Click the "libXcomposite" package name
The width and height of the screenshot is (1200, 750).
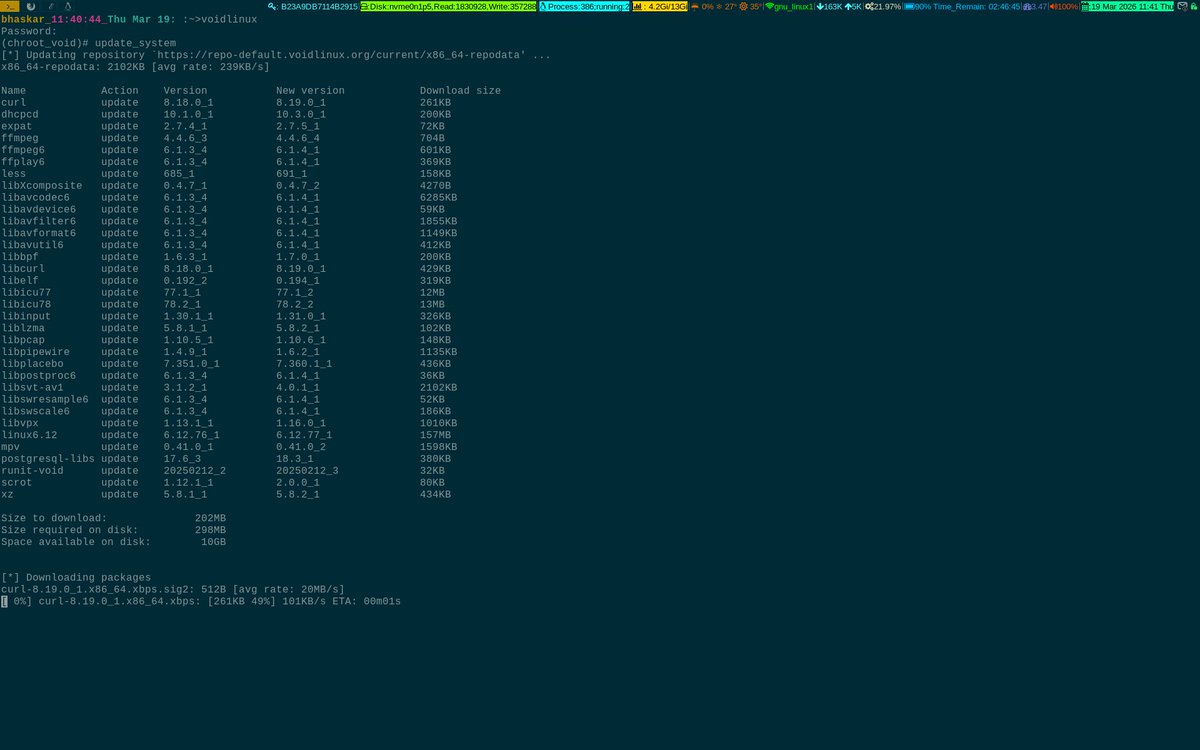[x=42, y=186]
